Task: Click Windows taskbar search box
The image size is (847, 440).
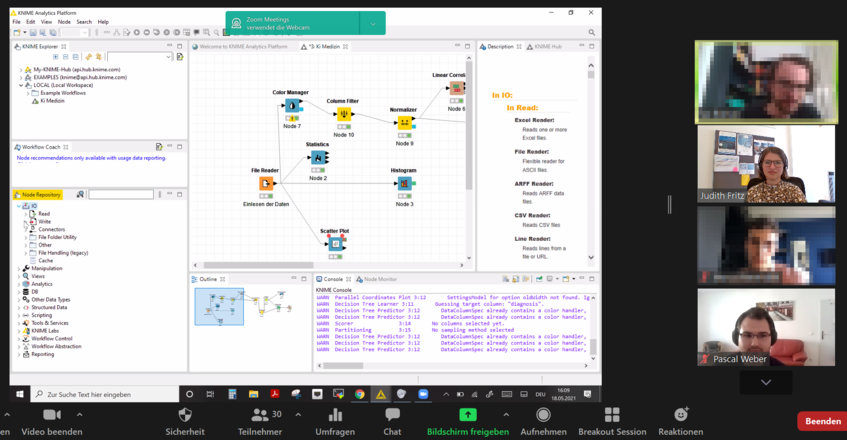Action: 105,395
